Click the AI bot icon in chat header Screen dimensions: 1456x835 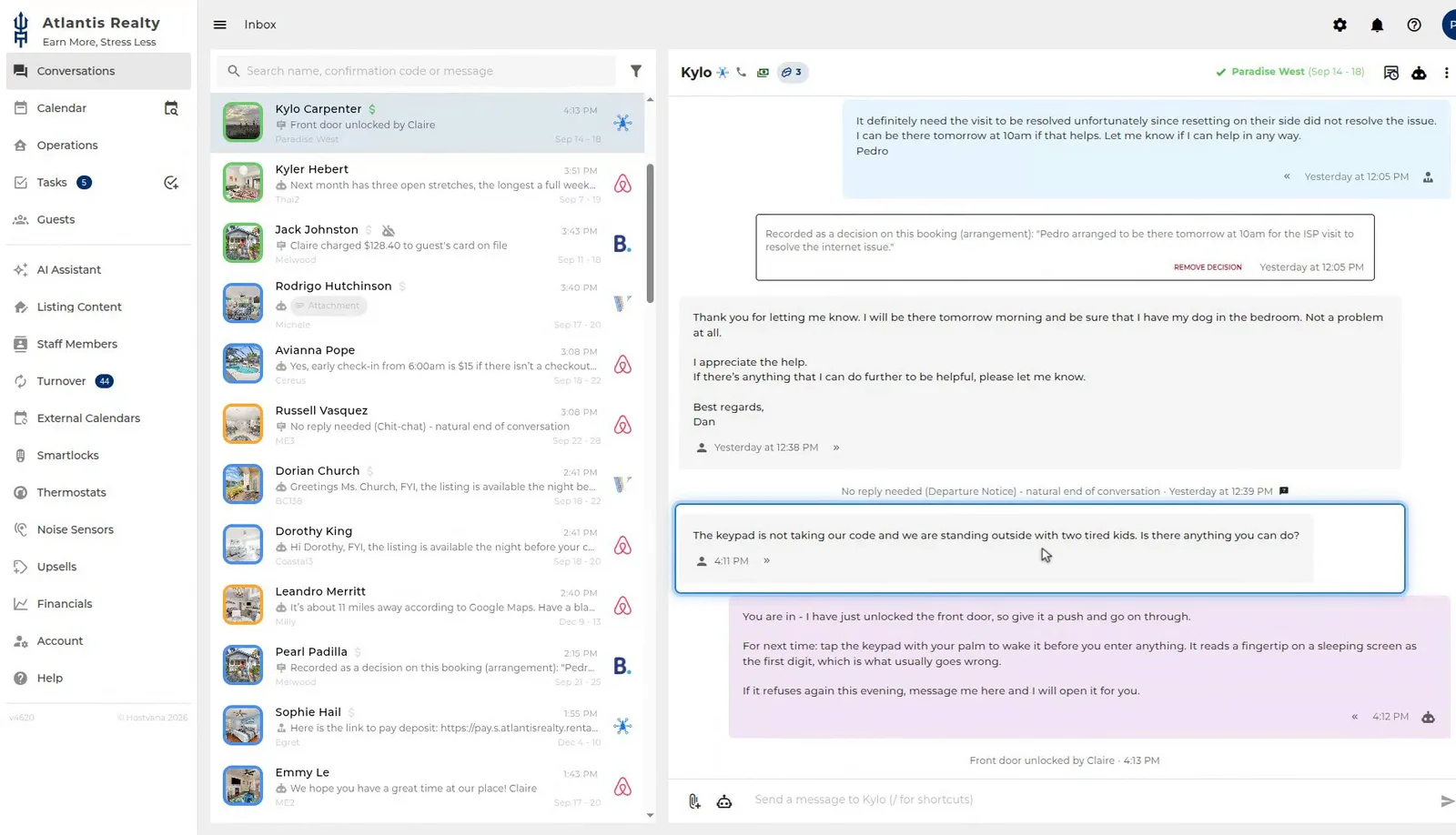(1419, 73)
